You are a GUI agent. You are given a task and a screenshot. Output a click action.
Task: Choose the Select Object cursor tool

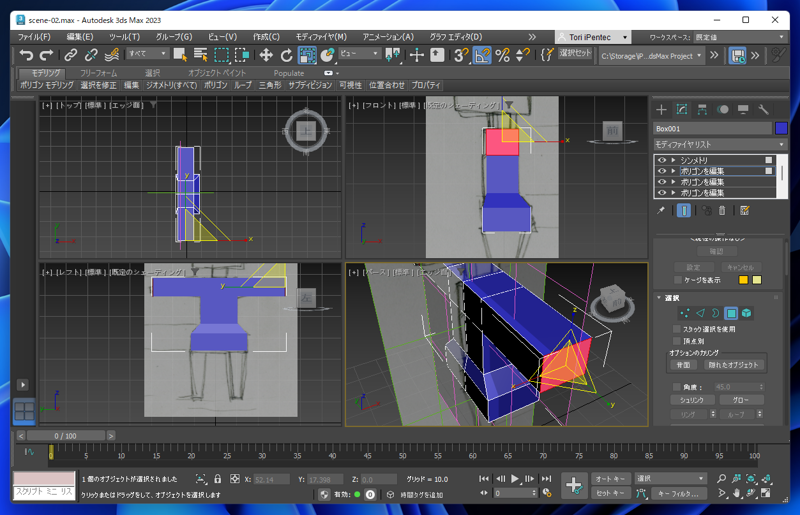coord(180,55)
